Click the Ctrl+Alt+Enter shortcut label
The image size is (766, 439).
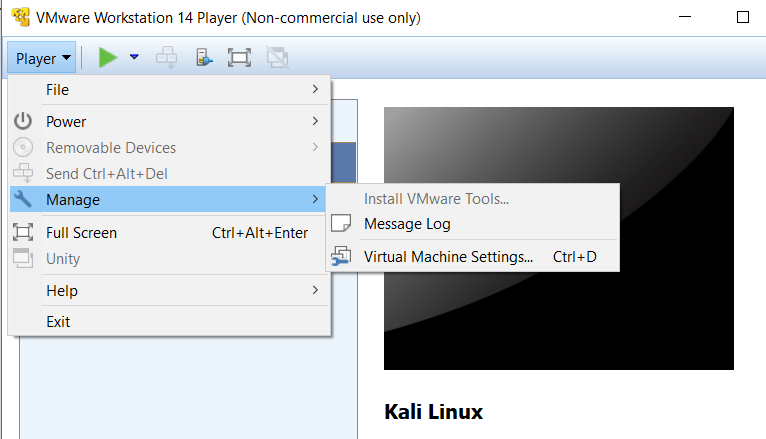pyautogui.click(x=260, y=233)
